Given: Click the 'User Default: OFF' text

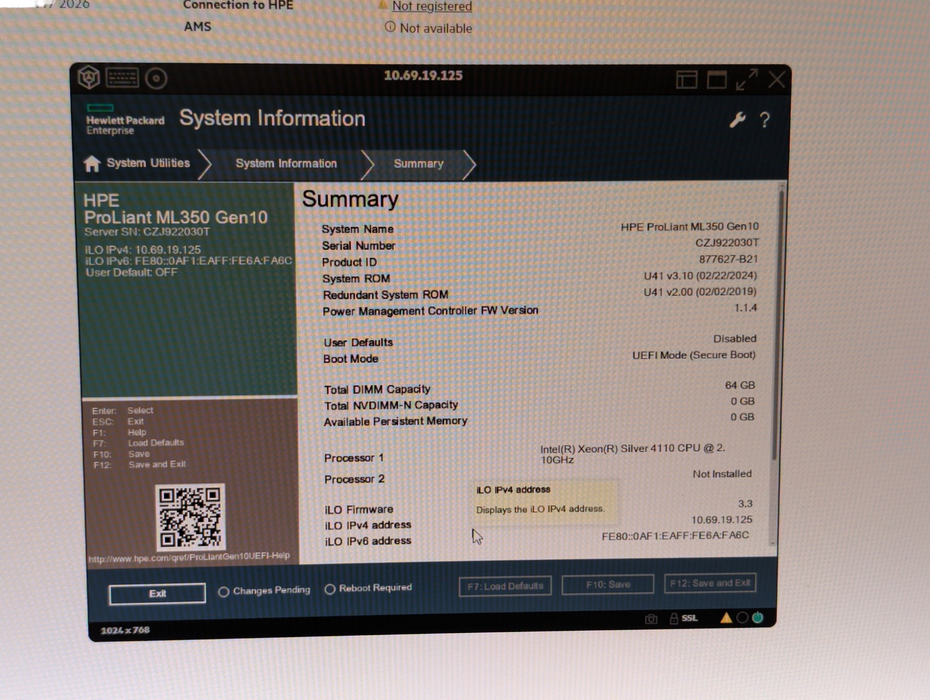Looking at the screenshot, I should coord(131,272).
